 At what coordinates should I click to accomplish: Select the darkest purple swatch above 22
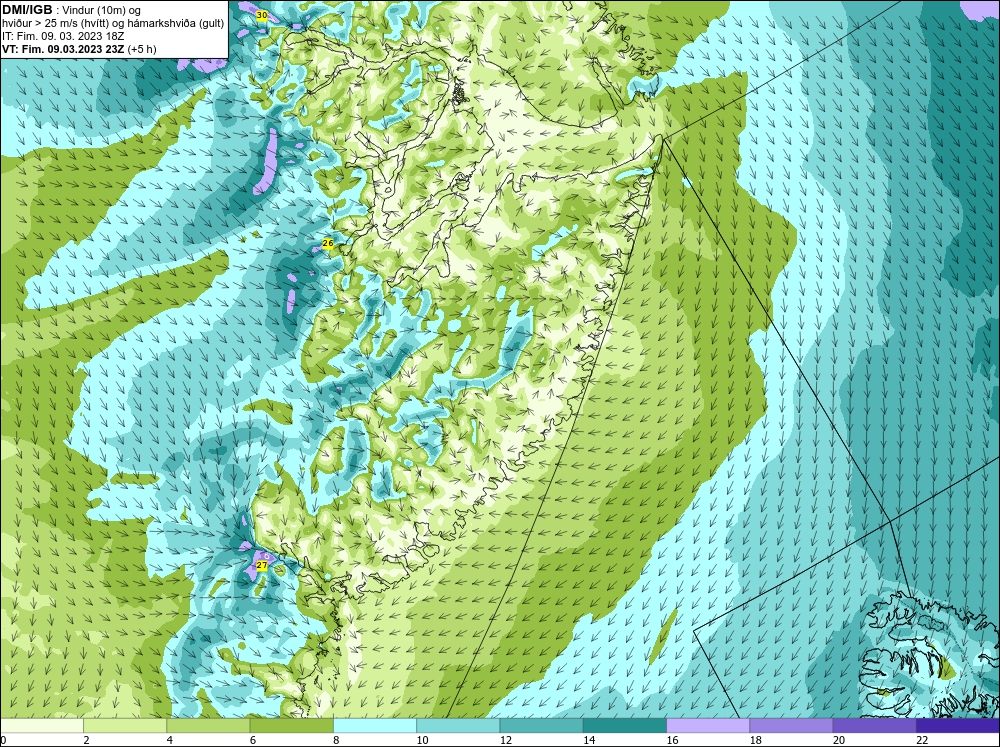point(958,726)
